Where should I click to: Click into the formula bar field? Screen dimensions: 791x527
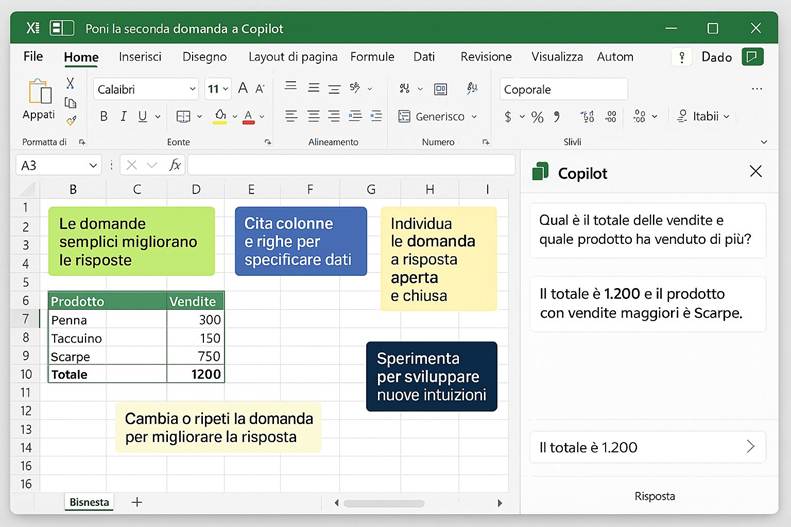351,165
